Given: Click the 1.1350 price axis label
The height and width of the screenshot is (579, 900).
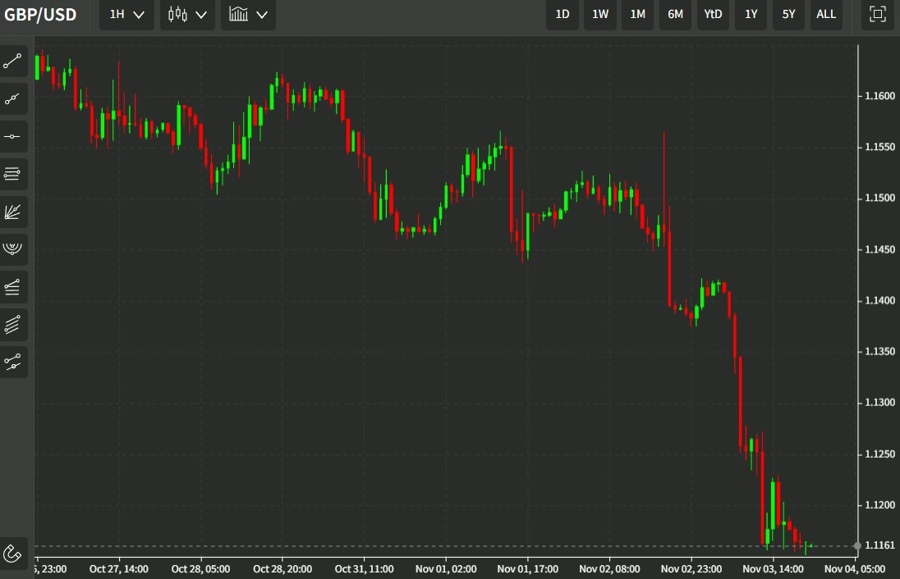Looking at the screenshot, I should pos(880,351).
